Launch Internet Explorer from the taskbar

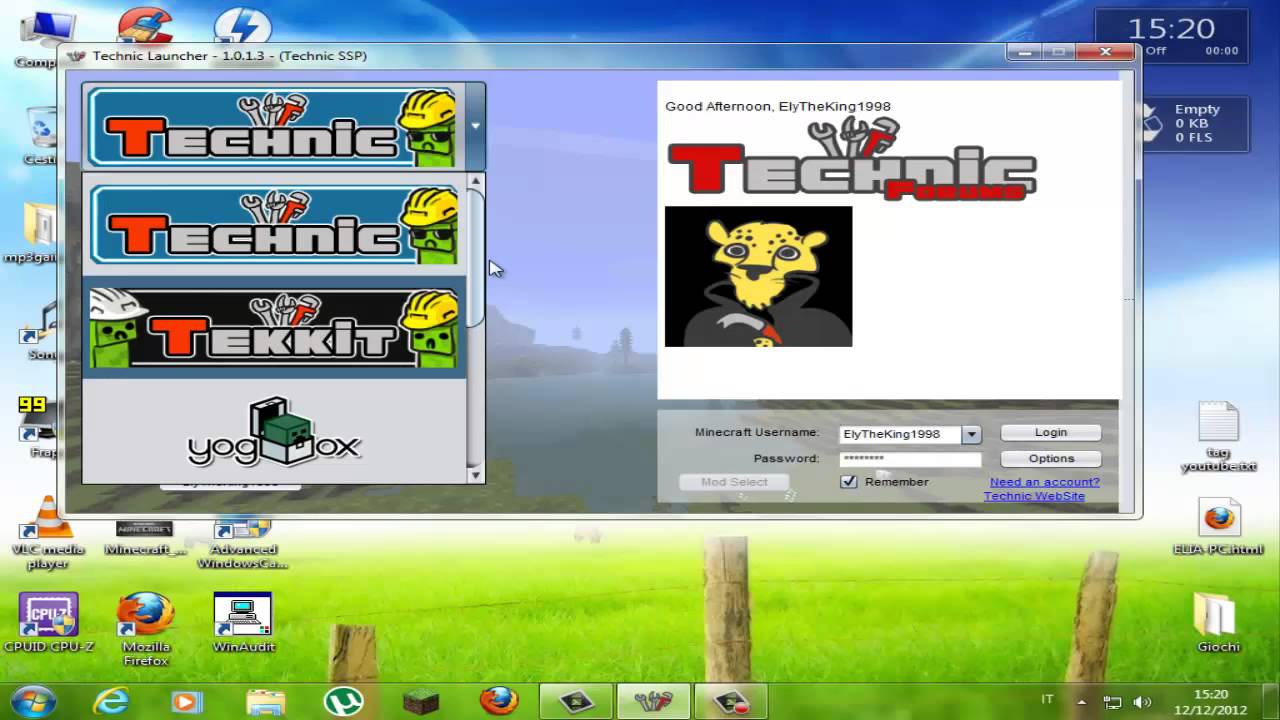(x=110, y=701)
